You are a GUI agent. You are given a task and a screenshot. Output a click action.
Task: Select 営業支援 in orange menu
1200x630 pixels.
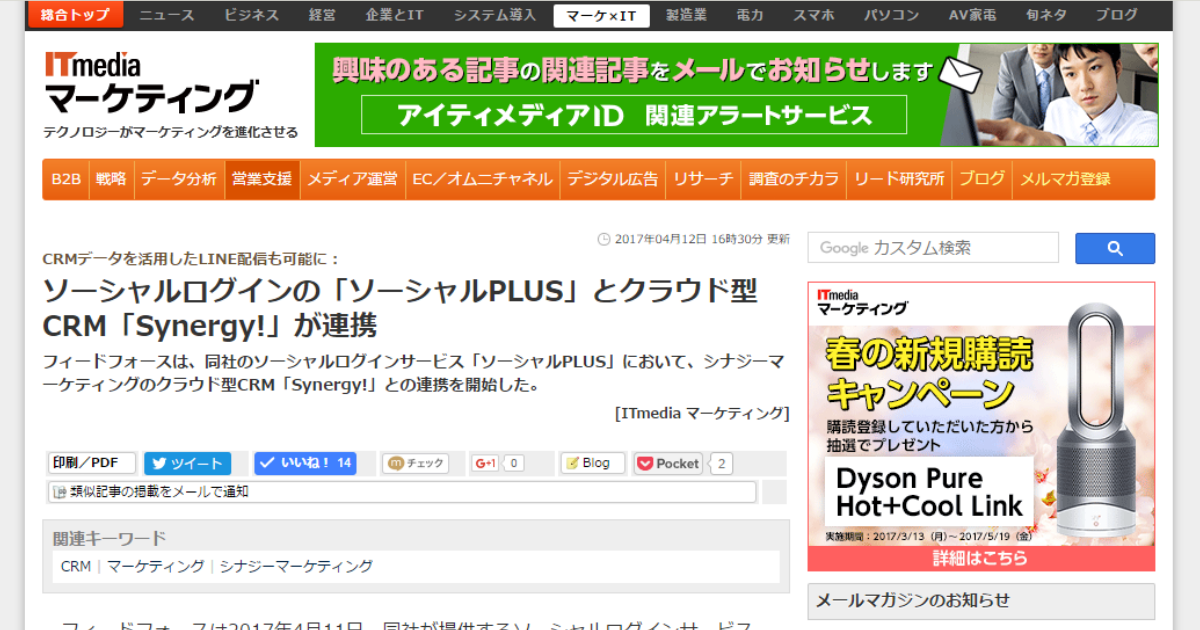pyautogui.click(x=262, y=179)
